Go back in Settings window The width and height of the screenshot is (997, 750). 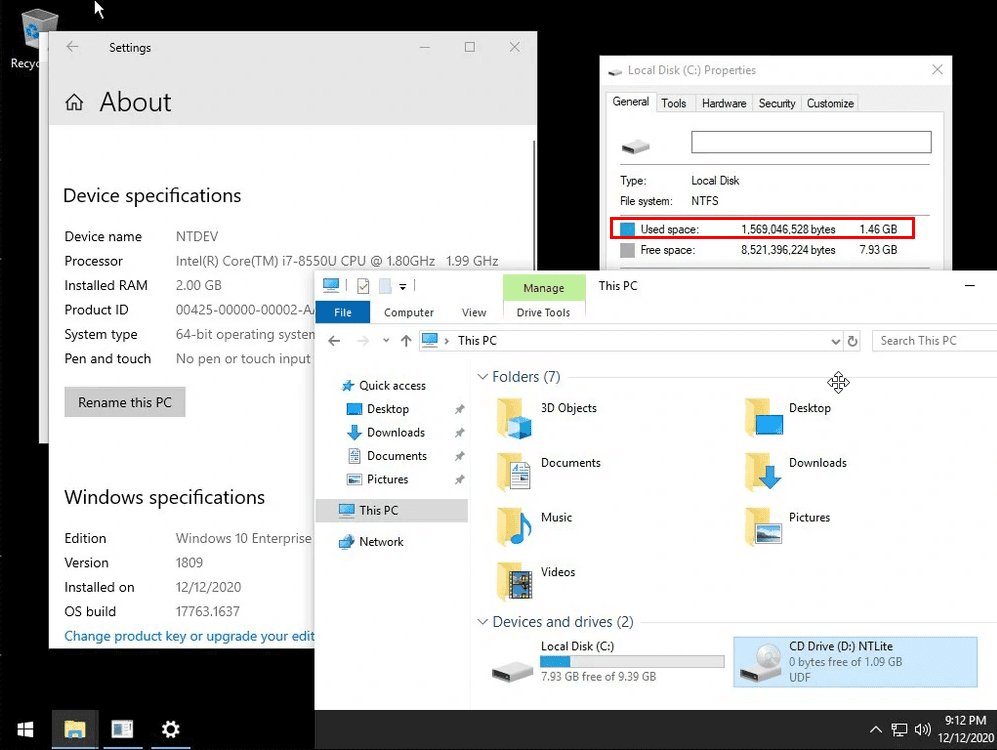(x=72, y=46)
